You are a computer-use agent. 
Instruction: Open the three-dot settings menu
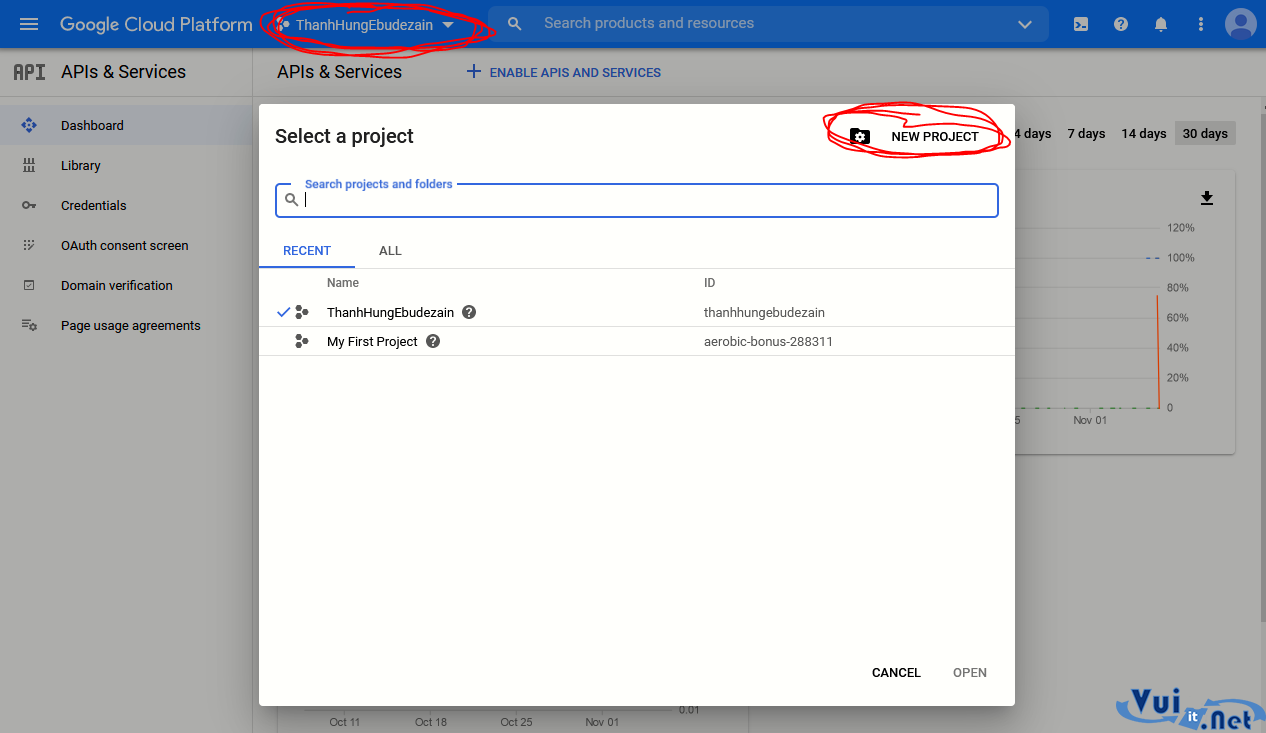pos(1200,24)
